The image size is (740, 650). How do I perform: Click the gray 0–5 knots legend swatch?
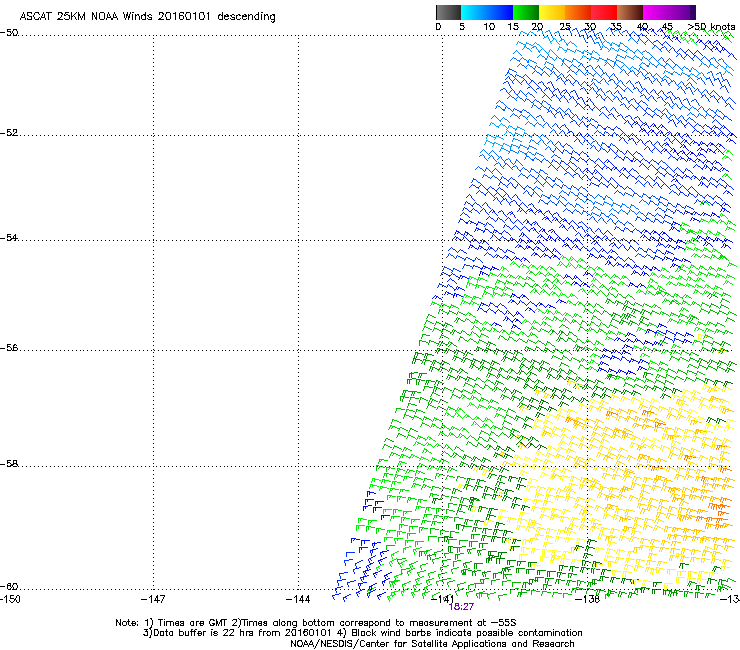449,12
